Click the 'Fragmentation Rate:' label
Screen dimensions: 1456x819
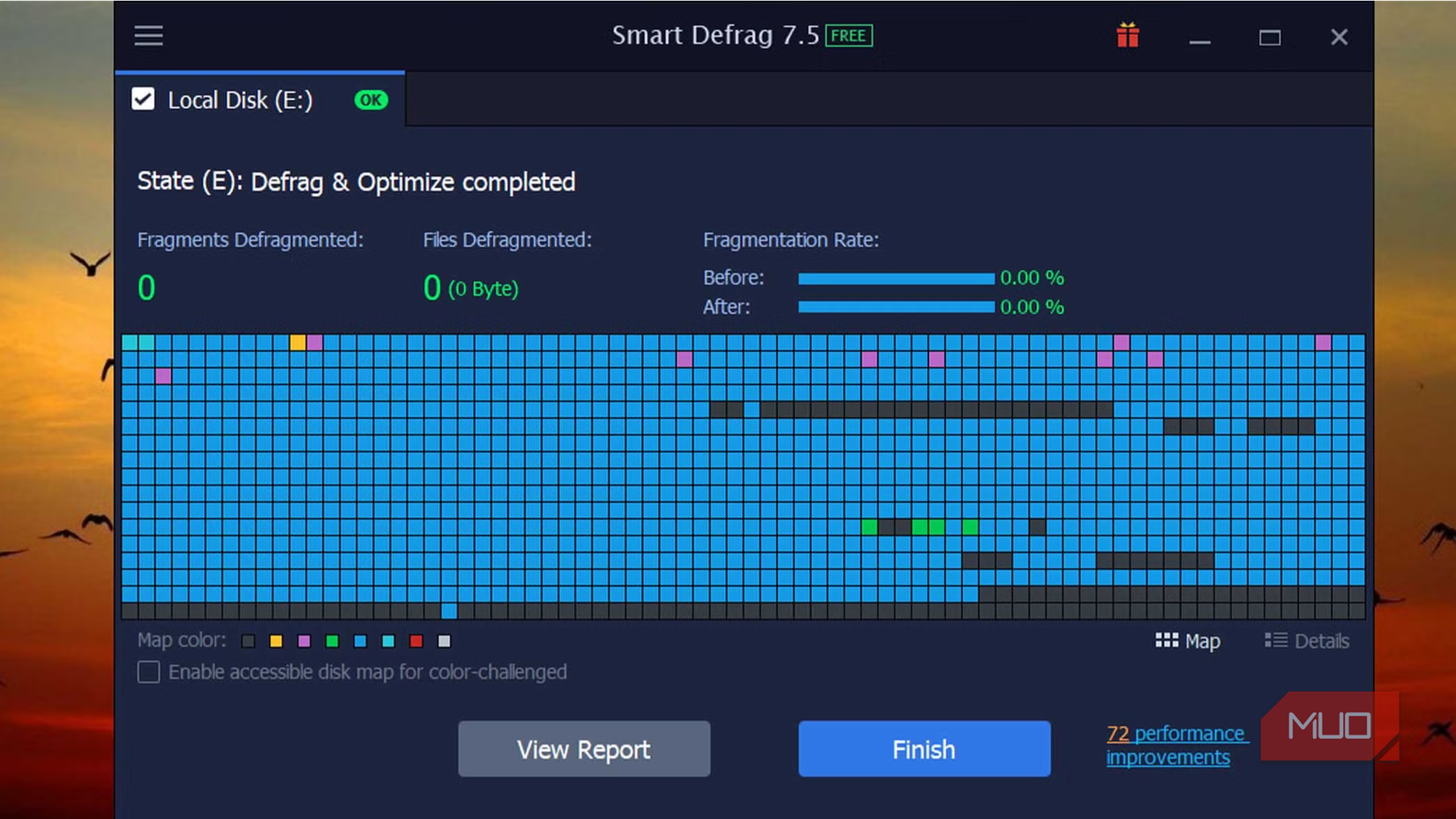point(791,240)
